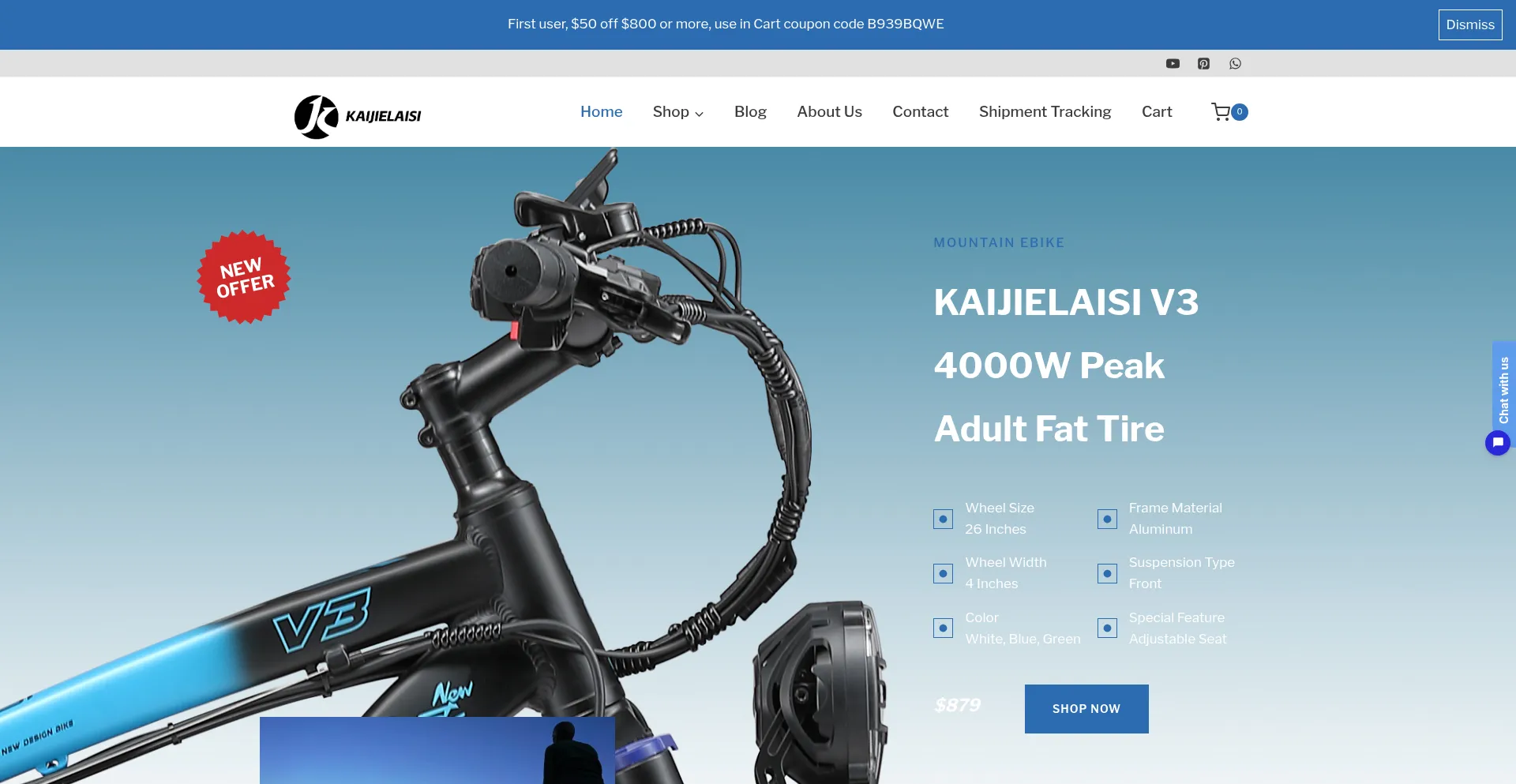Open the Pinterest social link icon
The image size is (1516, 784).
click(1203, 64)
